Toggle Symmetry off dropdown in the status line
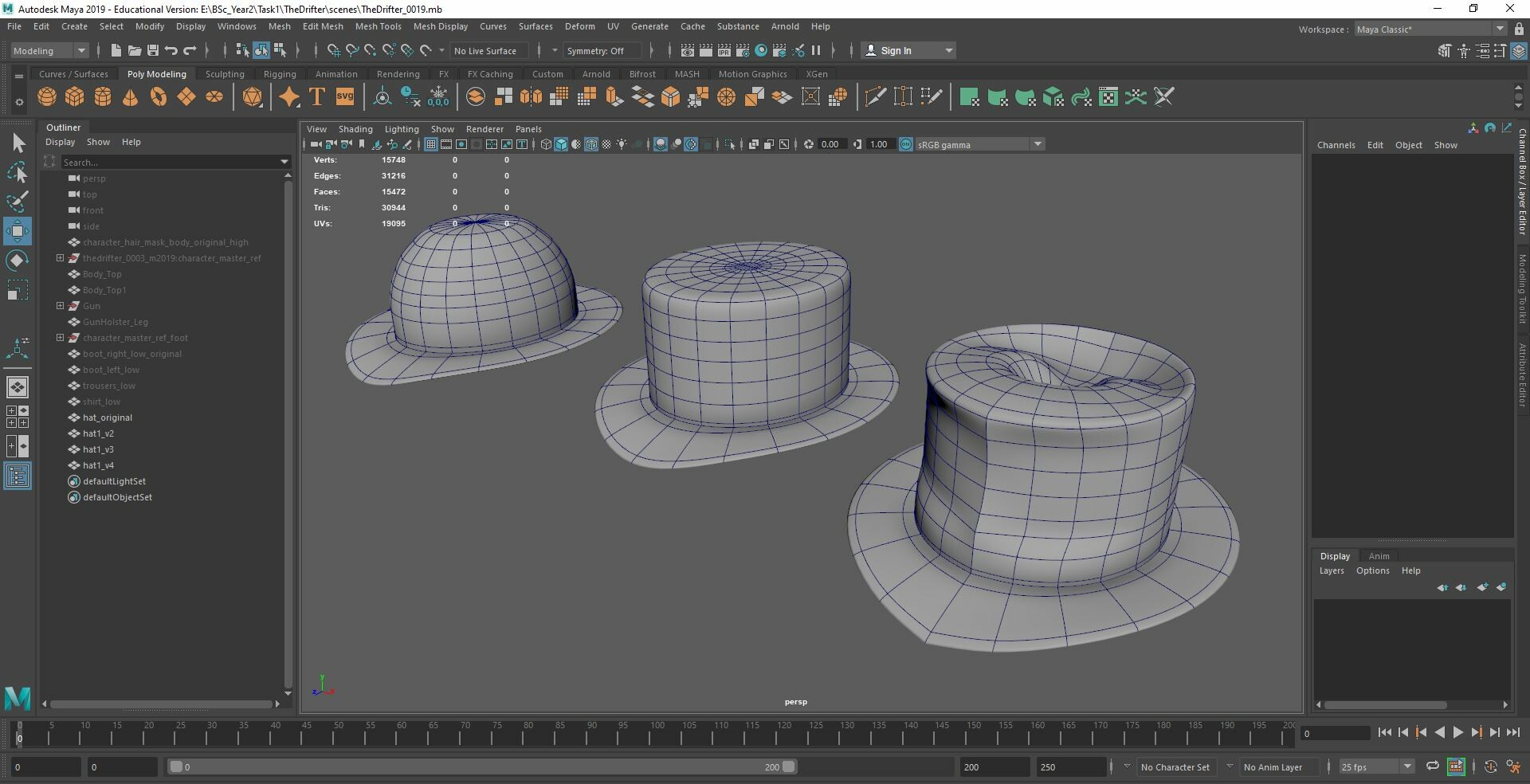The height and width of the screenshot is (784, 1530). click(602, 50)
